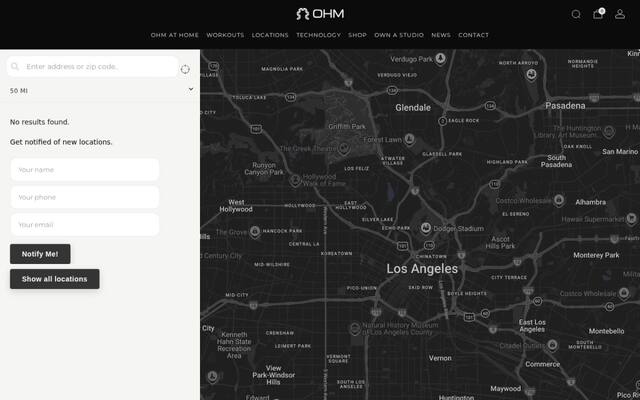
Task: Select The Grove map marker
Action: (x=255, y=232)
